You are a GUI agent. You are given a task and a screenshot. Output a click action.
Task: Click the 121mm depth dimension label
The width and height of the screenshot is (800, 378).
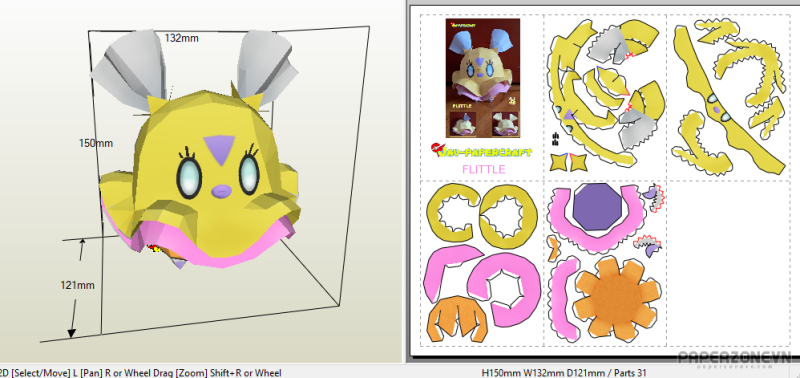pos(78,285)
